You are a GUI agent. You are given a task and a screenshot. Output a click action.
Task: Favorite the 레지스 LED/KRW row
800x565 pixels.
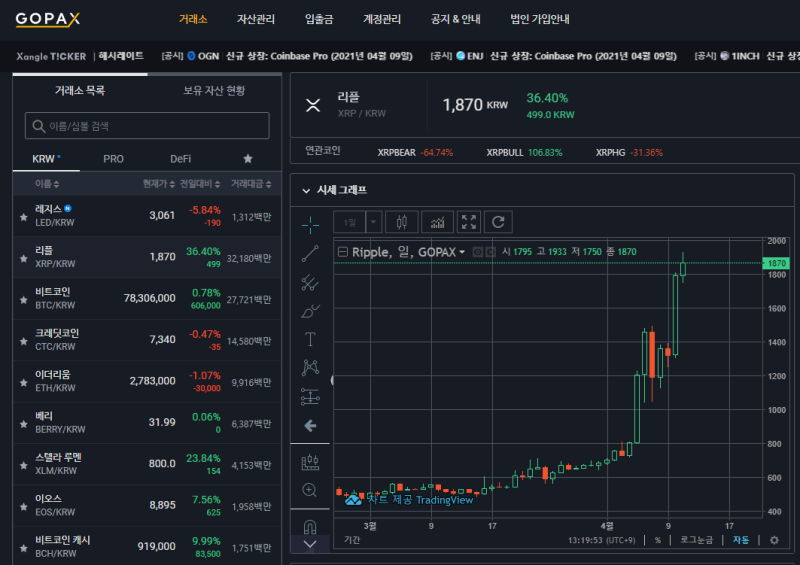23,217
